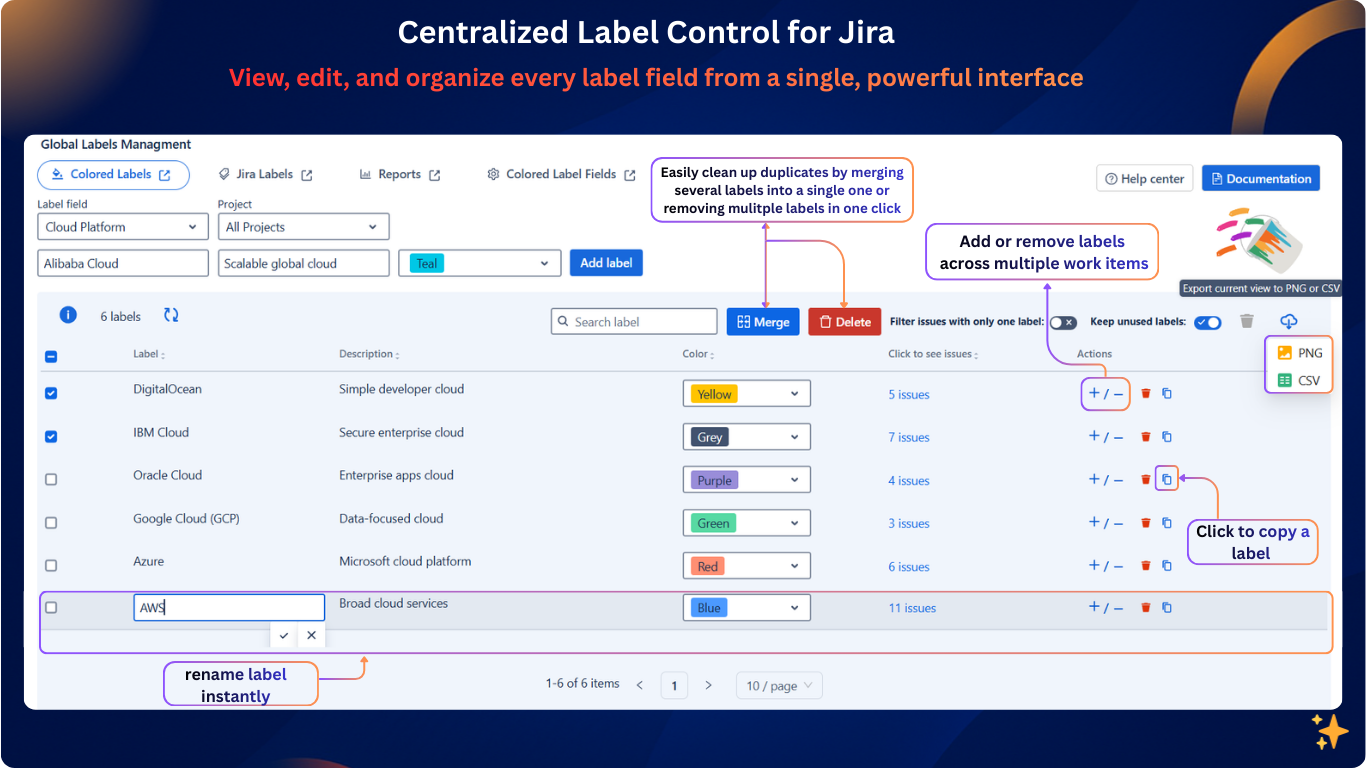This screenshot has height=768, width=1366.
Task: Click the Add label button
Action: 606,262
